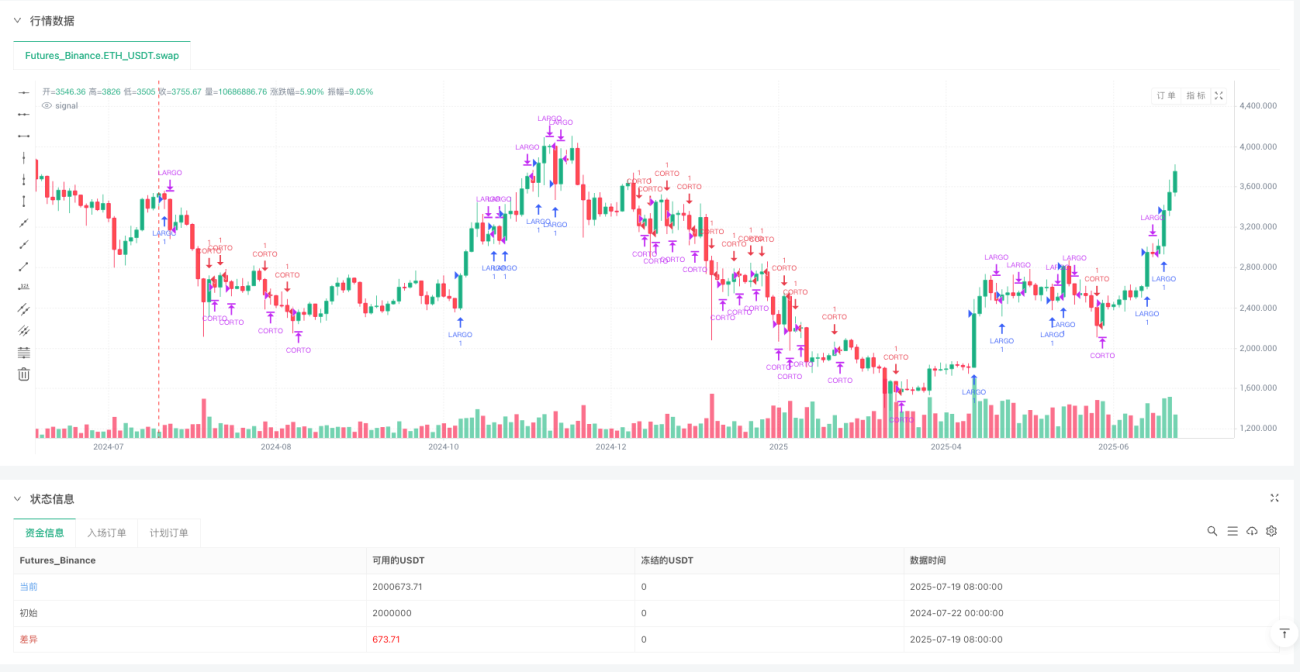Select the Futures_Binance.ETH_USDT.swap tab
This screenshot has height=672, width=1300.
(x=102, y=55)
